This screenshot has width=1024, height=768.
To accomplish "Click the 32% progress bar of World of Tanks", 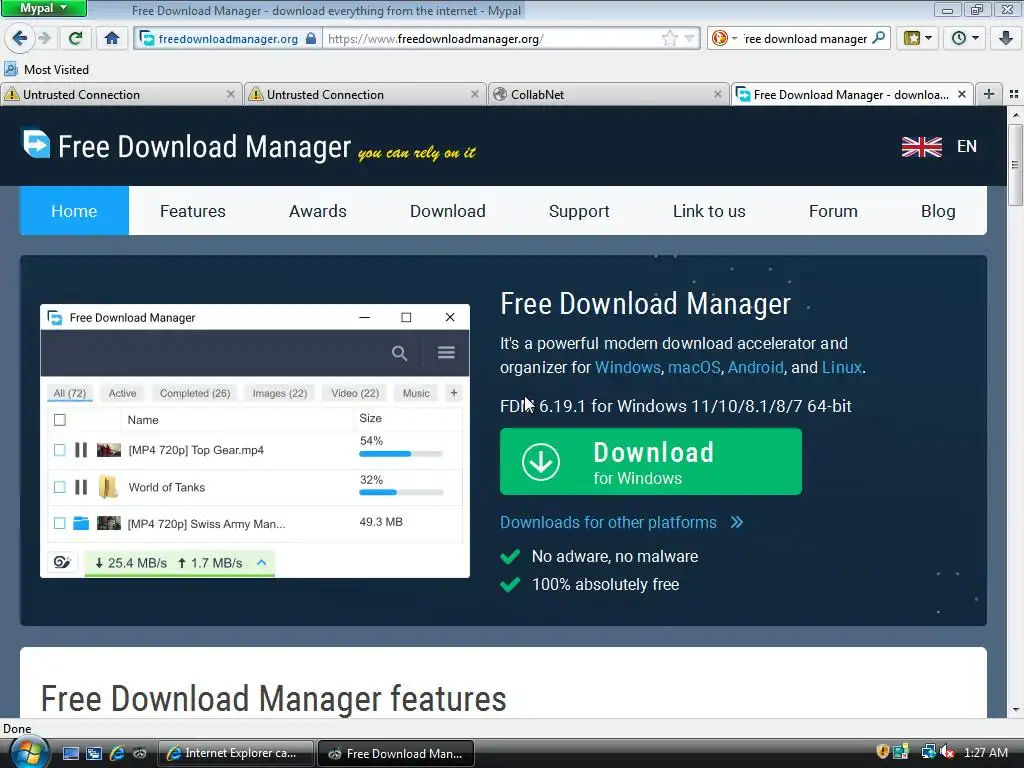I will 400,492.
